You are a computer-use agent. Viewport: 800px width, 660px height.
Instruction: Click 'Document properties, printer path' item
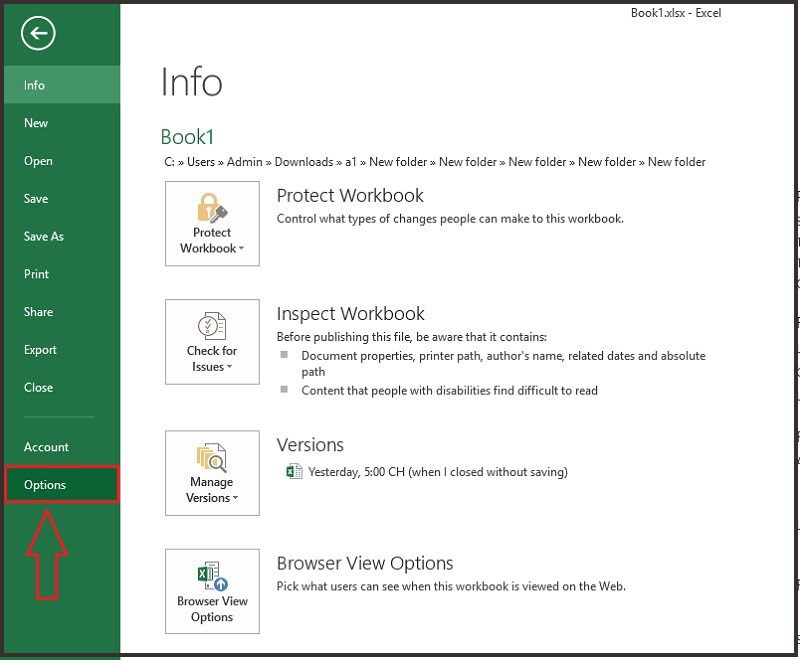click(x=503, y=363)
